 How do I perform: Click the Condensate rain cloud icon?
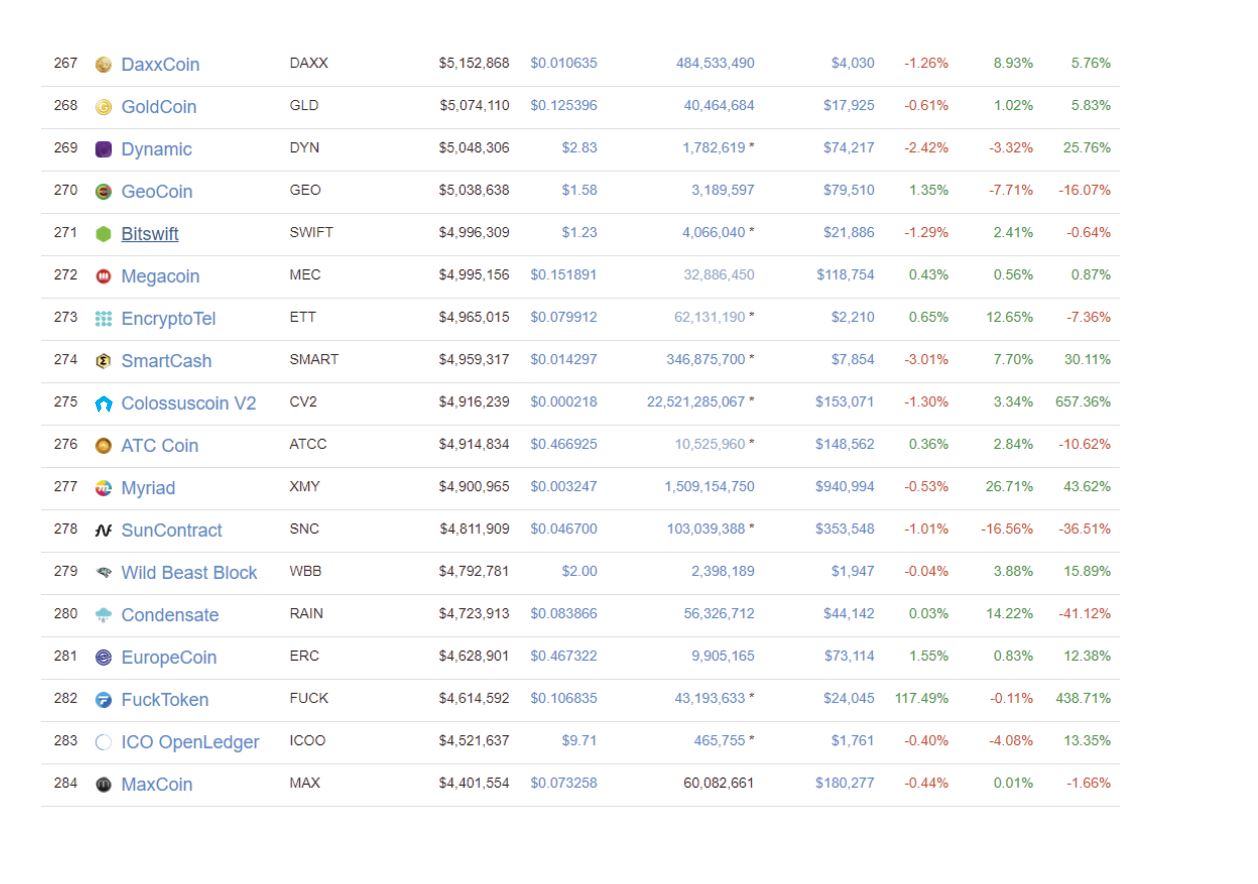click(x=103, y=615)
